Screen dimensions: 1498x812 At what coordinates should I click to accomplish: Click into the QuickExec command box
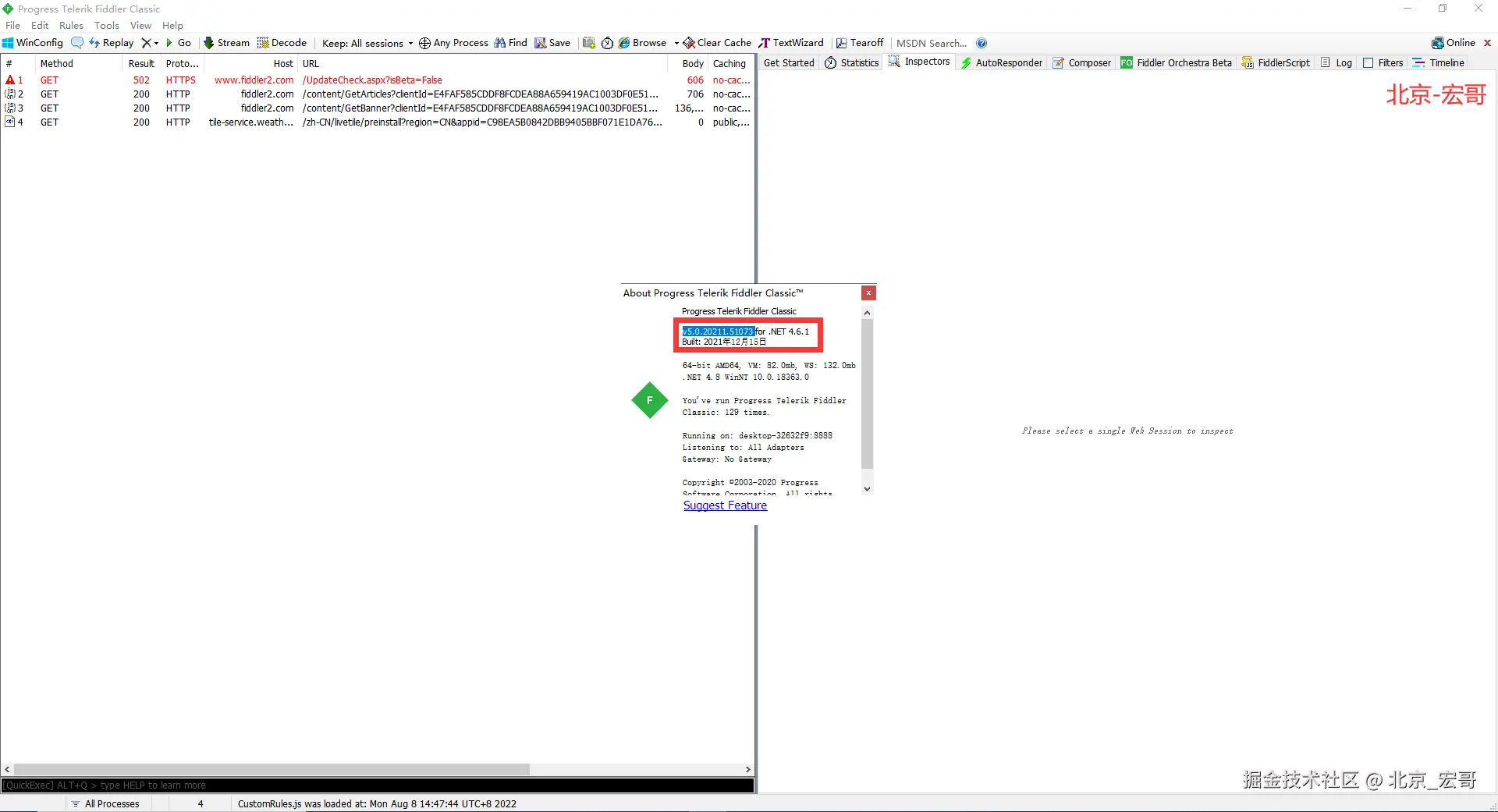pyautogui.click(x=378, y=785)
